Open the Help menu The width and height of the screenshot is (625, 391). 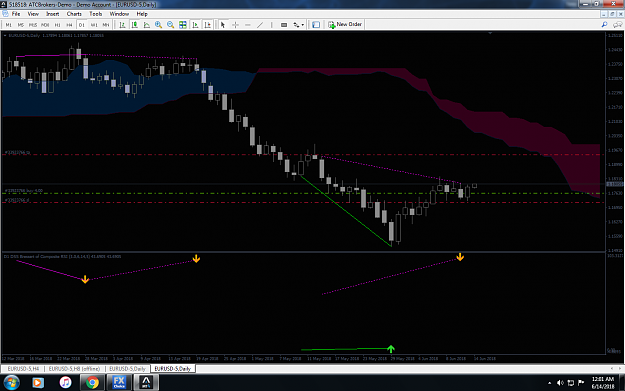[142, 14]
